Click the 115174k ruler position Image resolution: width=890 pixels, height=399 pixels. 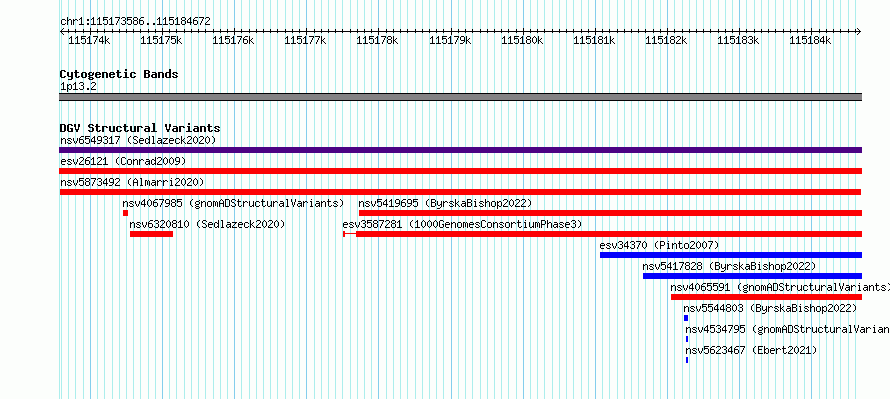(x=89, y=40)
